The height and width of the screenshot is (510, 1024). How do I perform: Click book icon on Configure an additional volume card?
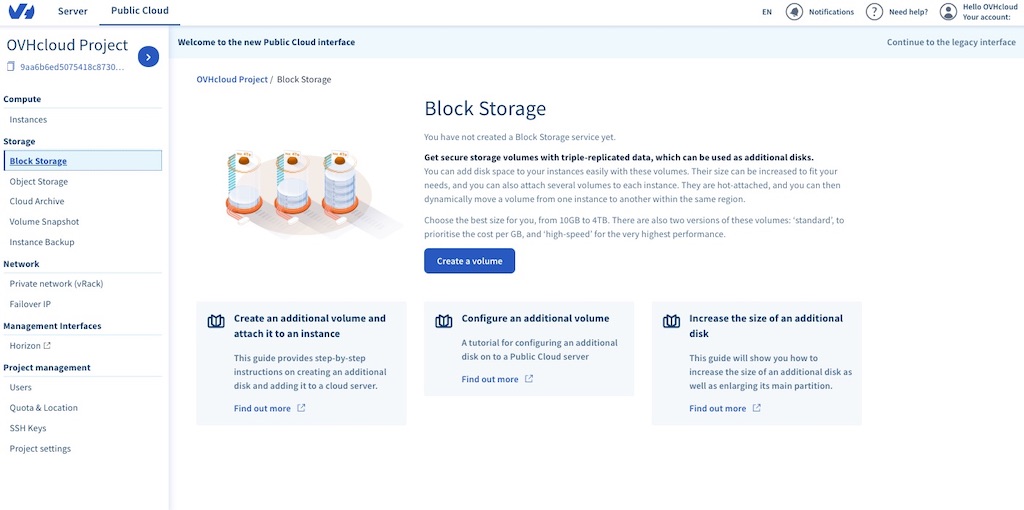[x=443, y=321]
